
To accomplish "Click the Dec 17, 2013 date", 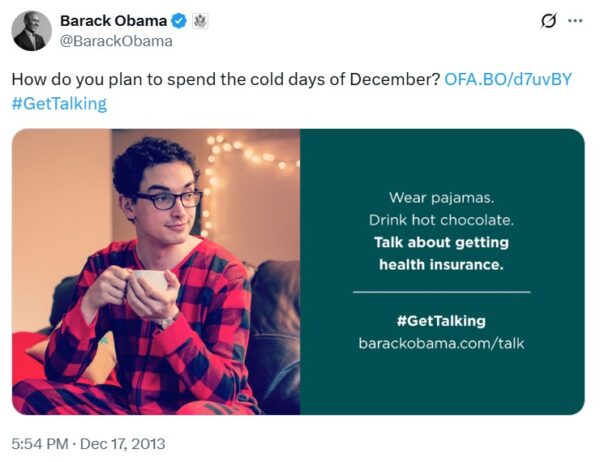I will pyautogui.click(x=122, y=443).
